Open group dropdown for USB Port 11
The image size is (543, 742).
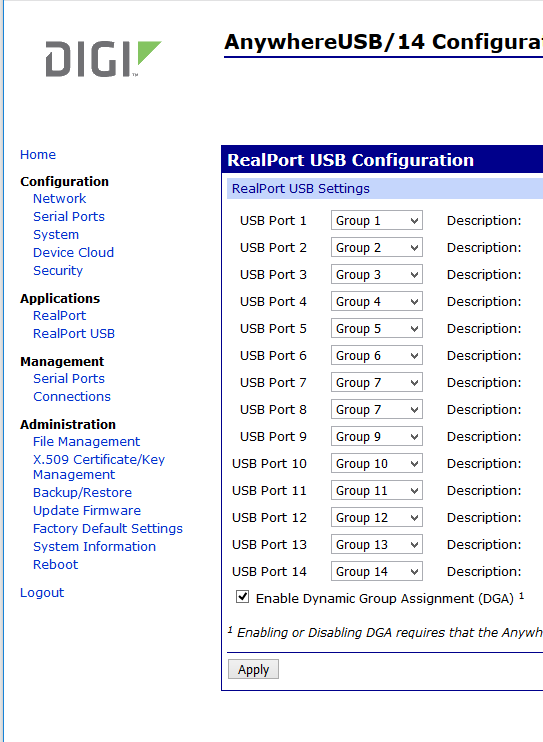coord(377,490)
